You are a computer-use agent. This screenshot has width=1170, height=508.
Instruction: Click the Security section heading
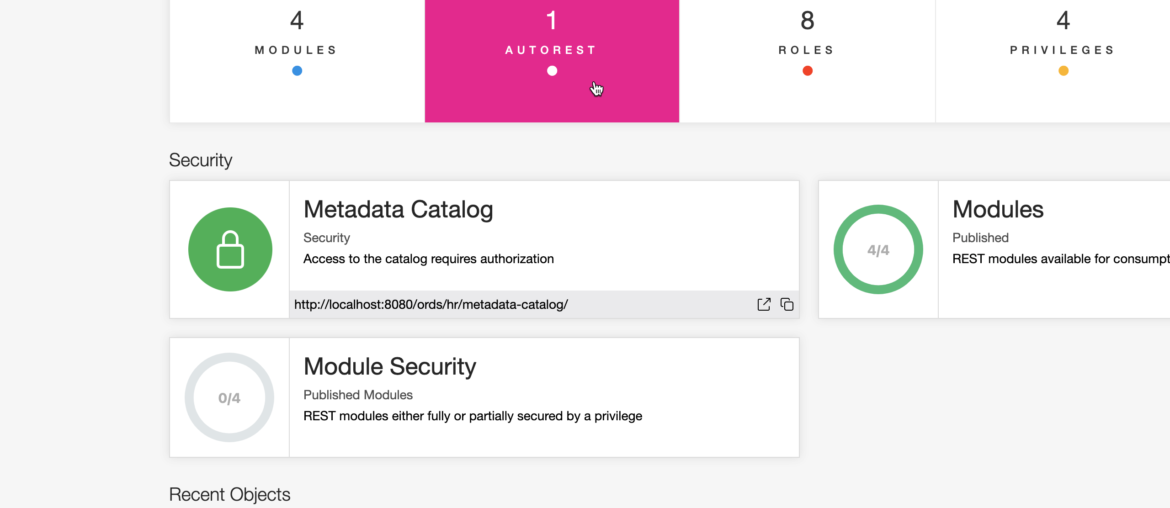point(201,160)
